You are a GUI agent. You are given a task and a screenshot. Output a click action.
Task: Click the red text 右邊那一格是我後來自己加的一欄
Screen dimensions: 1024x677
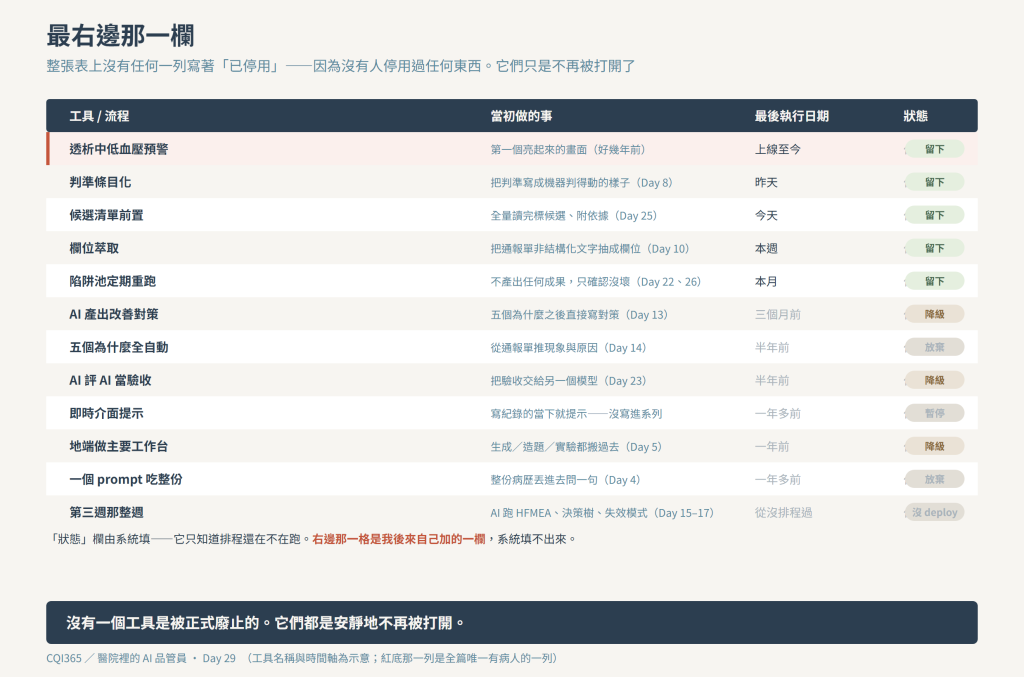pyautogui.click(x=399, y=539)
